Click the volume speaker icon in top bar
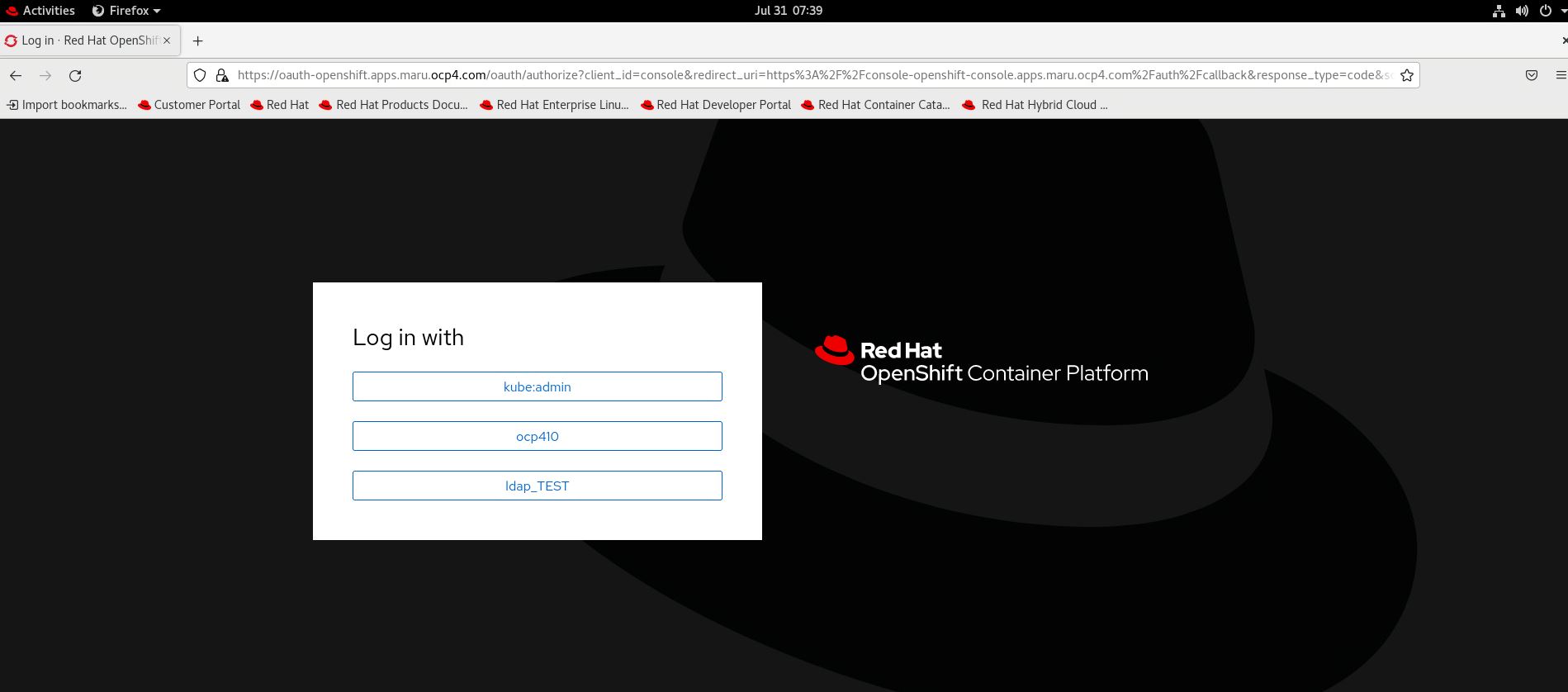Image resolution: width=1568 pixels, height=692 pixels. 1522,11
